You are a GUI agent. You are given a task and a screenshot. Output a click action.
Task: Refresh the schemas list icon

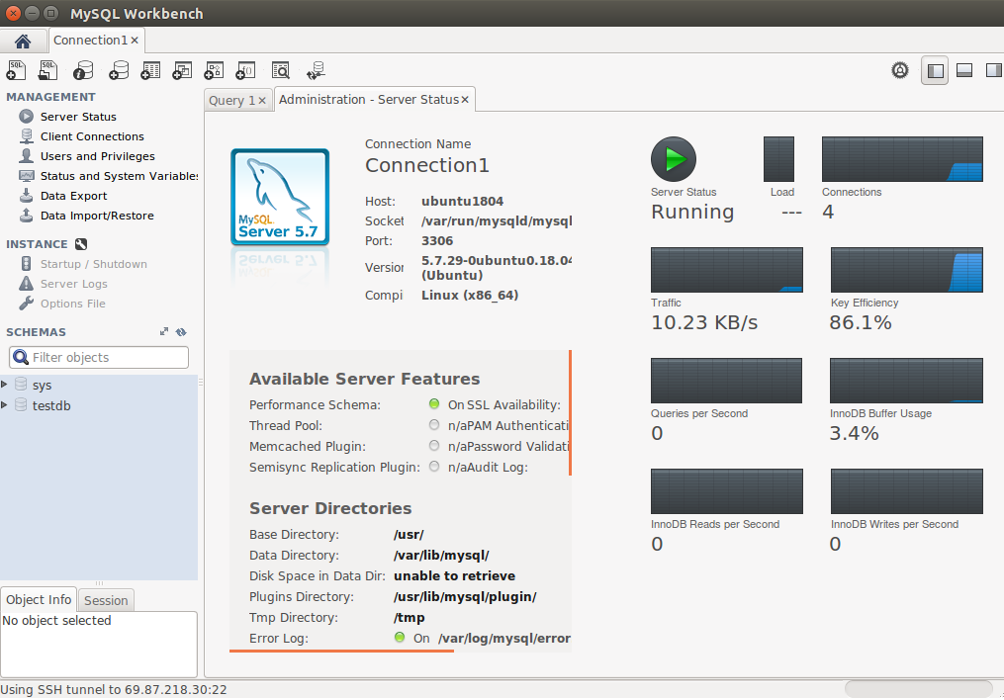[181, 332]
